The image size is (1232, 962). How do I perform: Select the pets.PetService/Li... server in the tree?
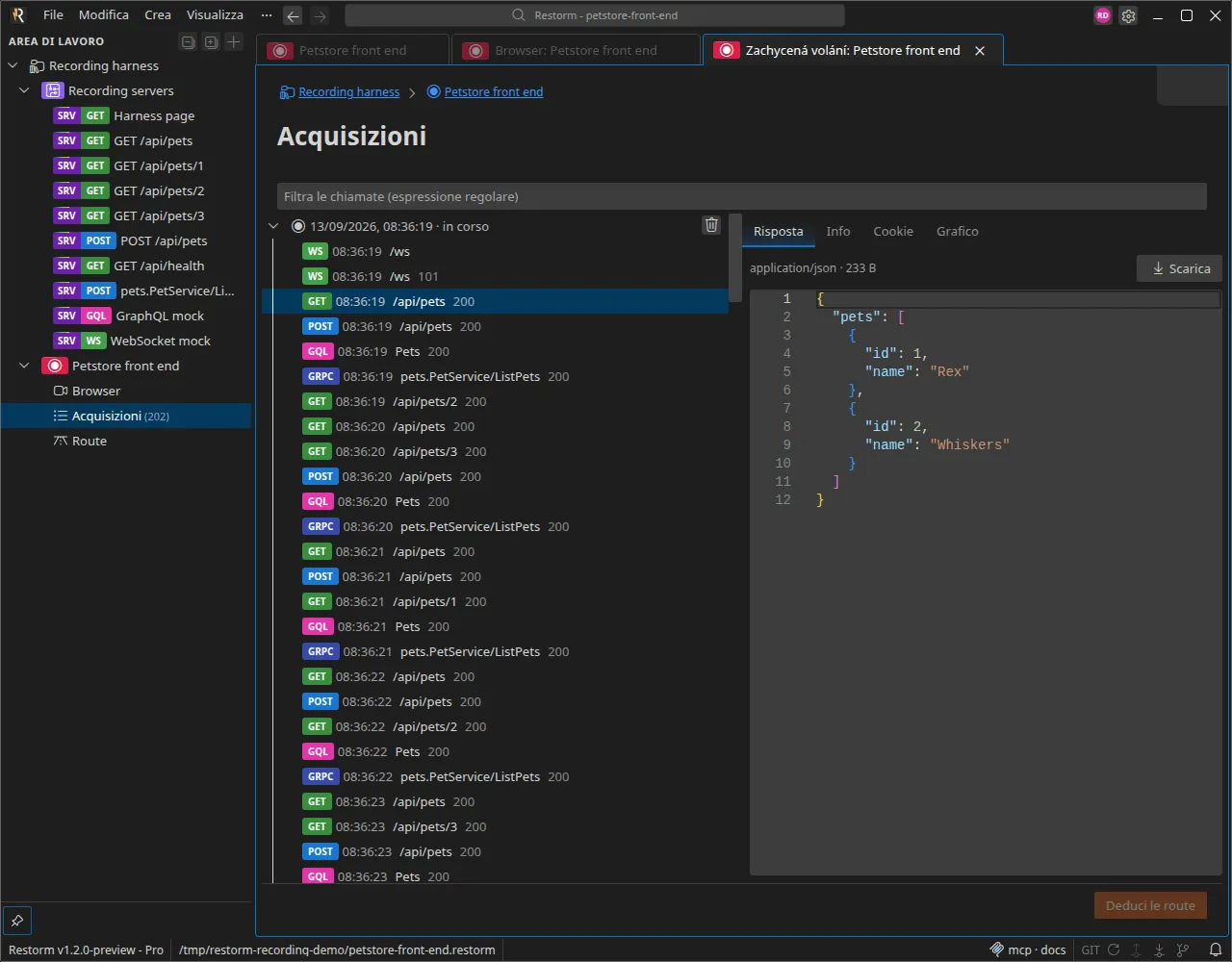click(x=125, y=291)
